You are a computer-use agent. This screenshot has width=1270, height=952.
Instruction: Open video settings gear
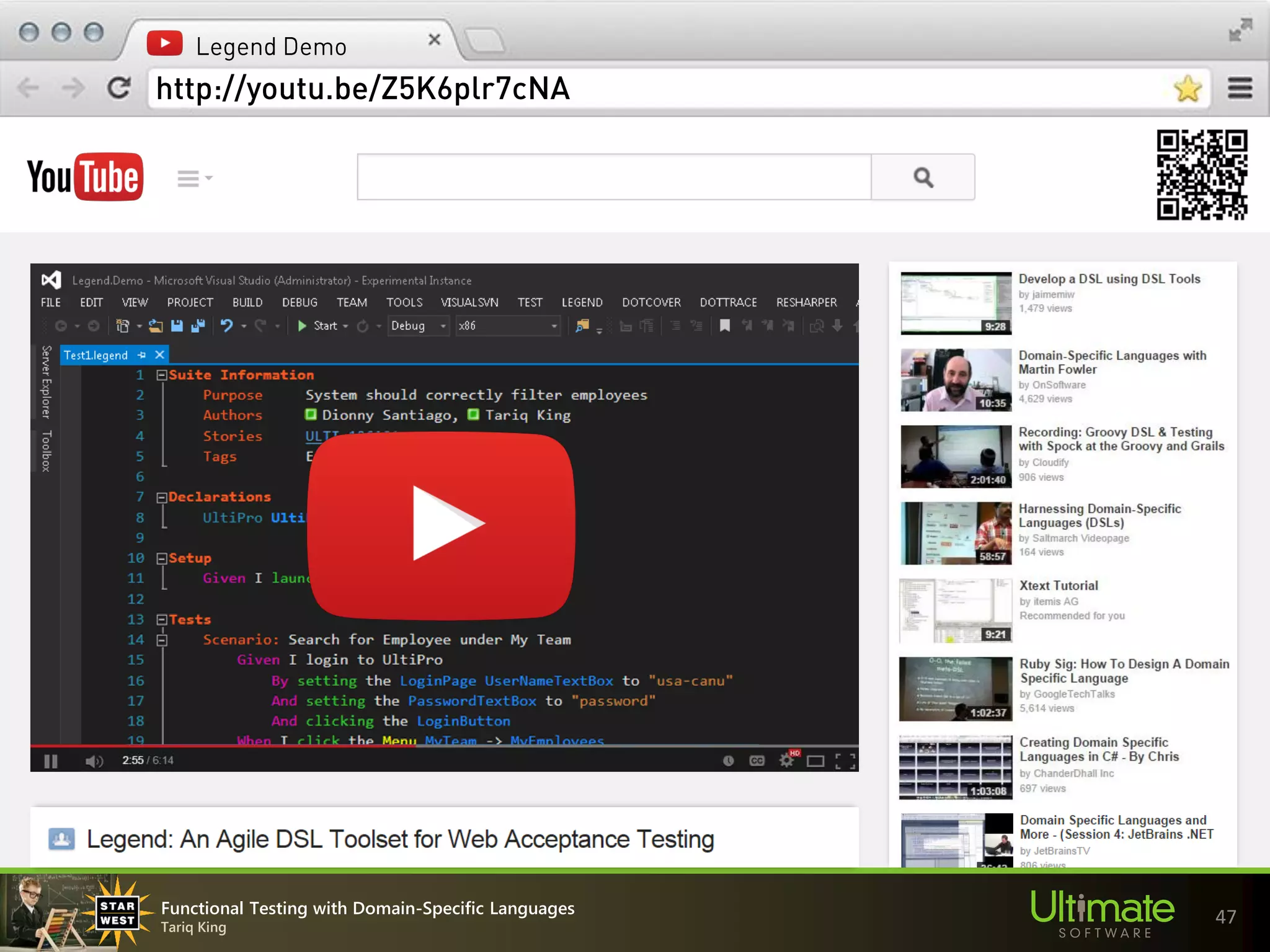pyautogui.click(x=786, y=760)
